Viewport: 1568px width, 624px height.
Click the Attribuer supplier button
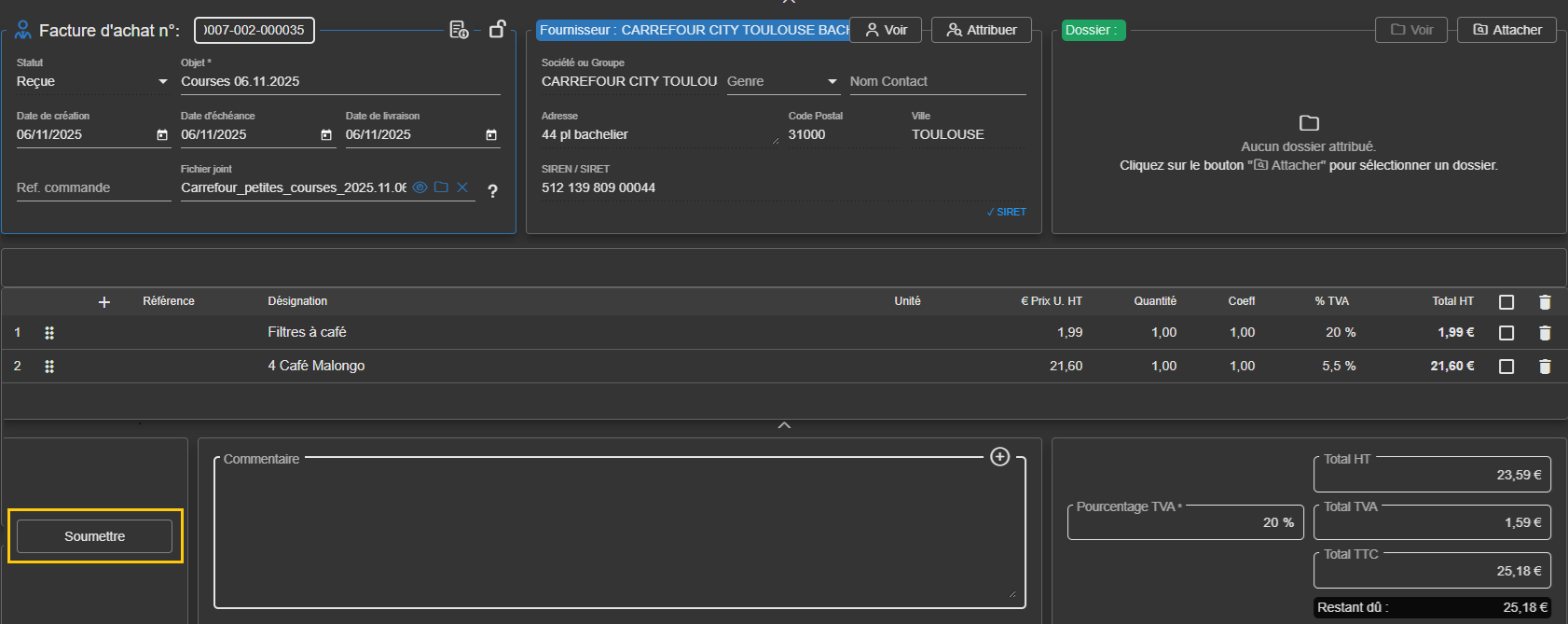point(981,30)
